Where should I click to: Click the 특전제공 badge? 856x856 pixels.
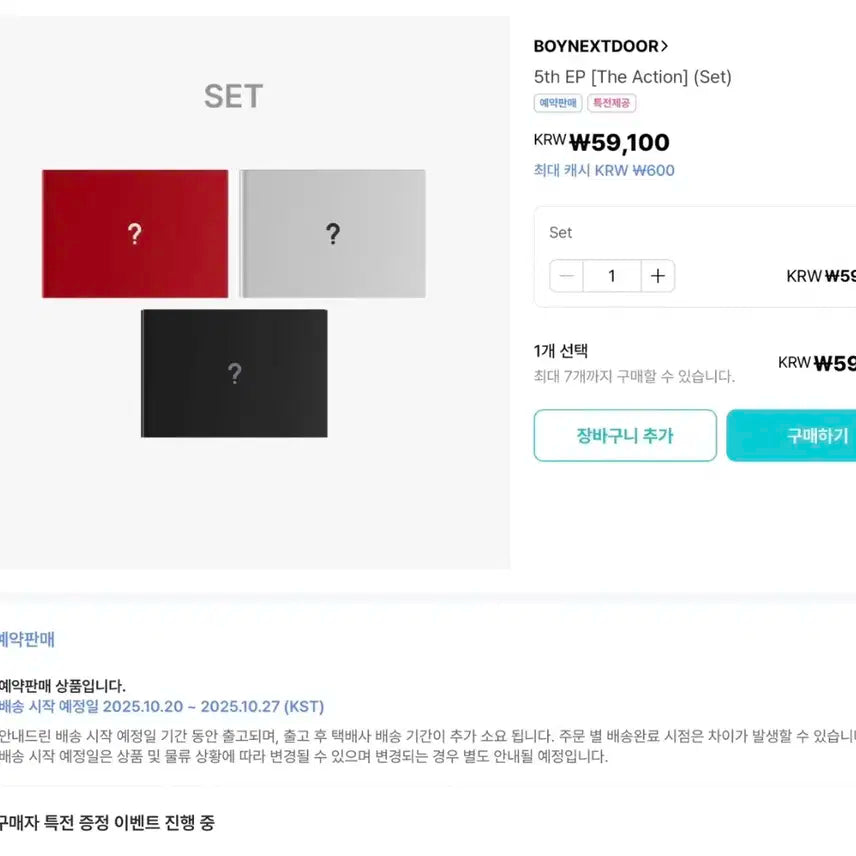(611, 103)
